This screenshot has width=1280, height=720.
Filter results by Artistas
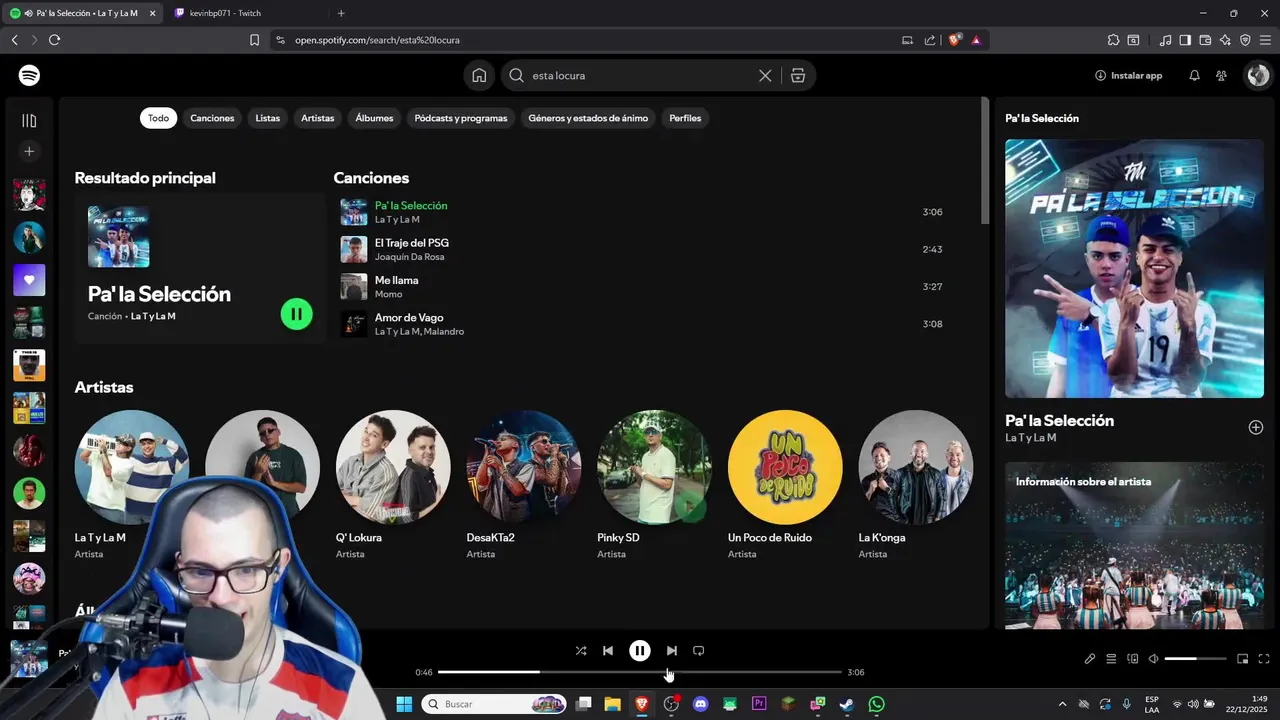(x=318, y=118)
